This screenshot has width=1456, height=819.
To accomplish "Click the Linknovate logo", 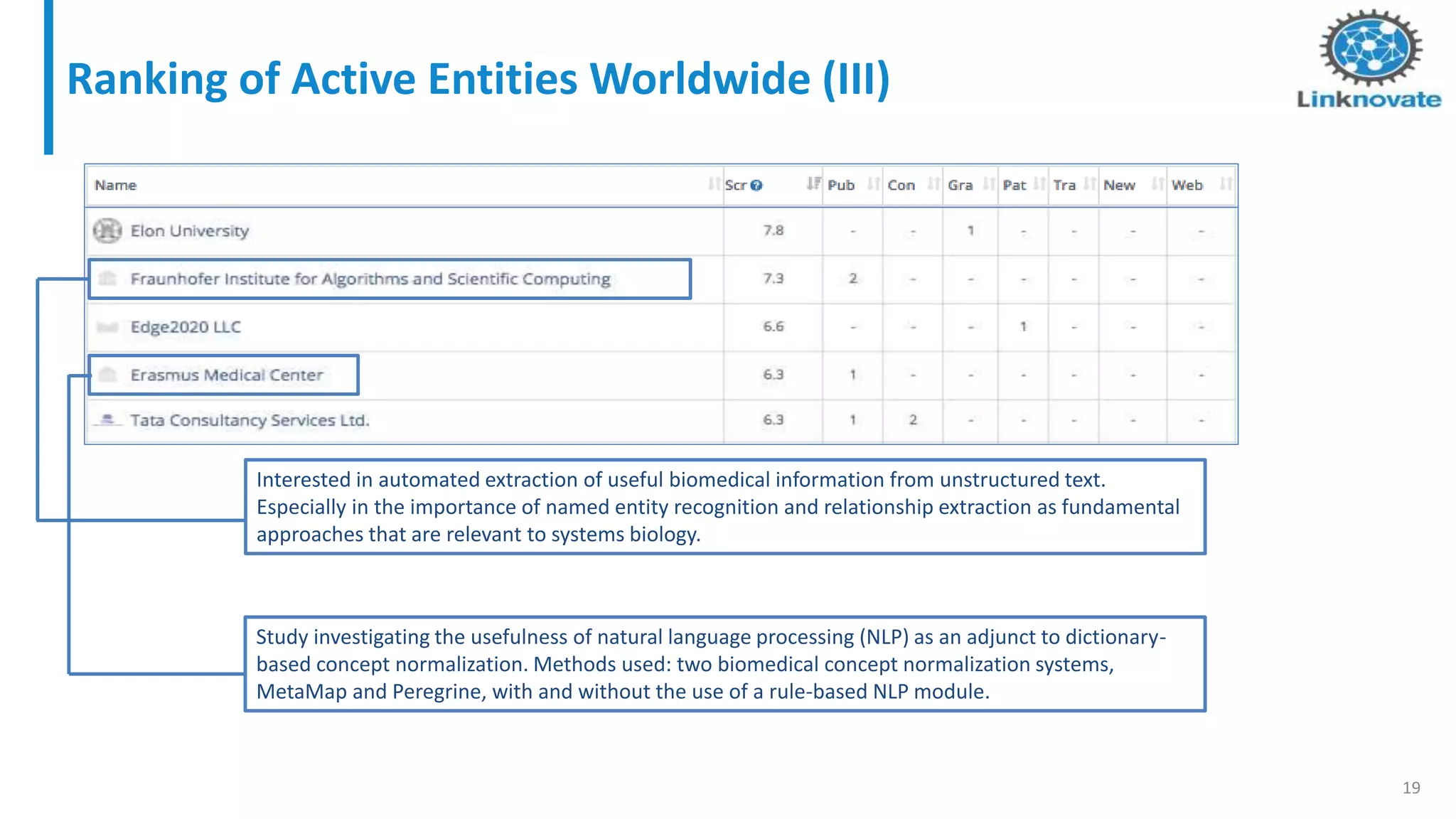I will click(1369, 60).
